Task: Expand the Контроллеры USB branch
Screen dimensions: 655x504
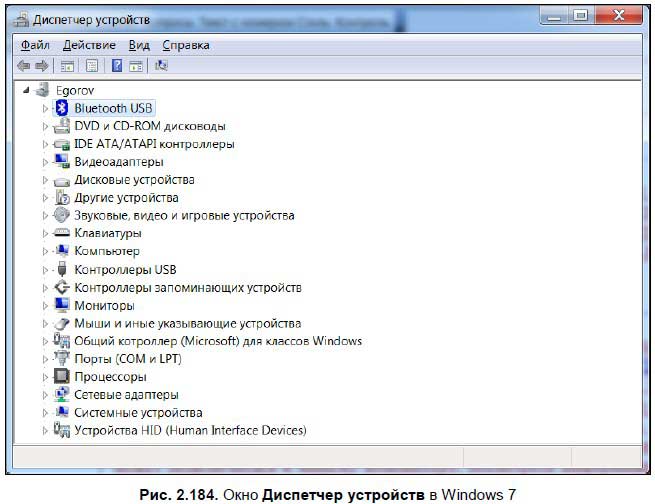Action: [45, 270]
